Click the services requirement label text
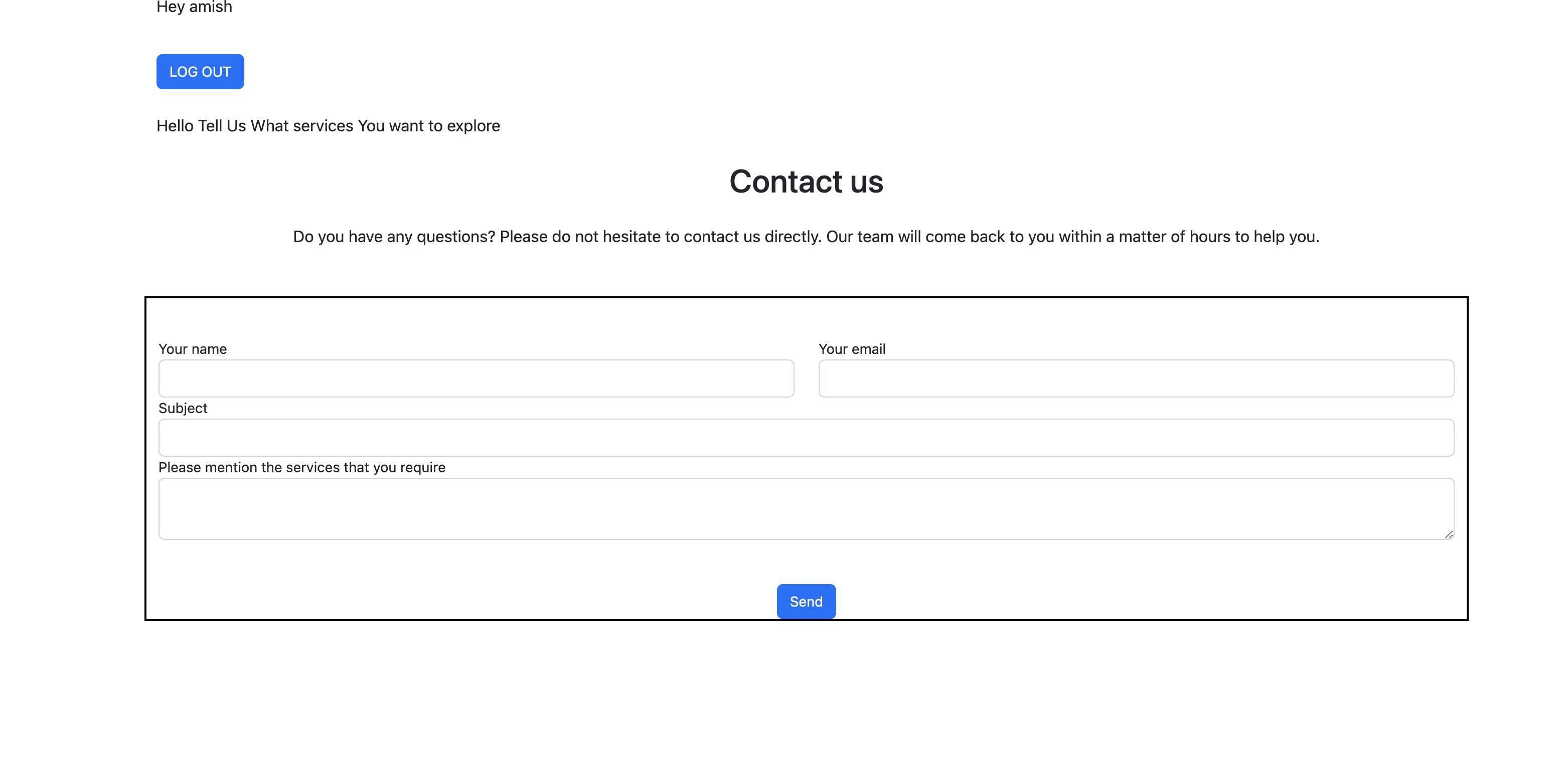 (x=302, y=467)
